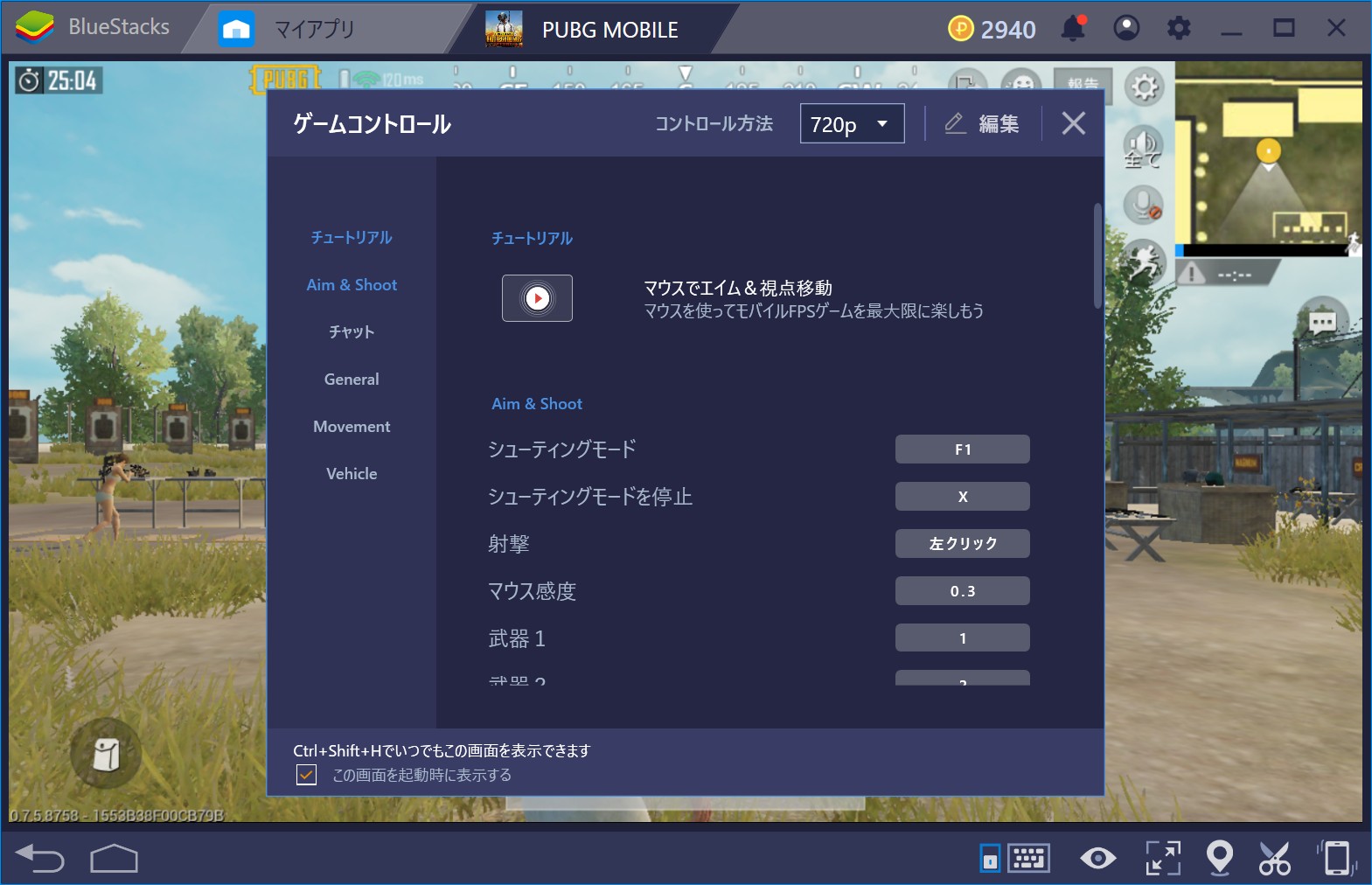Select チャット in the sidebar
Viewport: 1372px width, 885px height.
(352, 331)
